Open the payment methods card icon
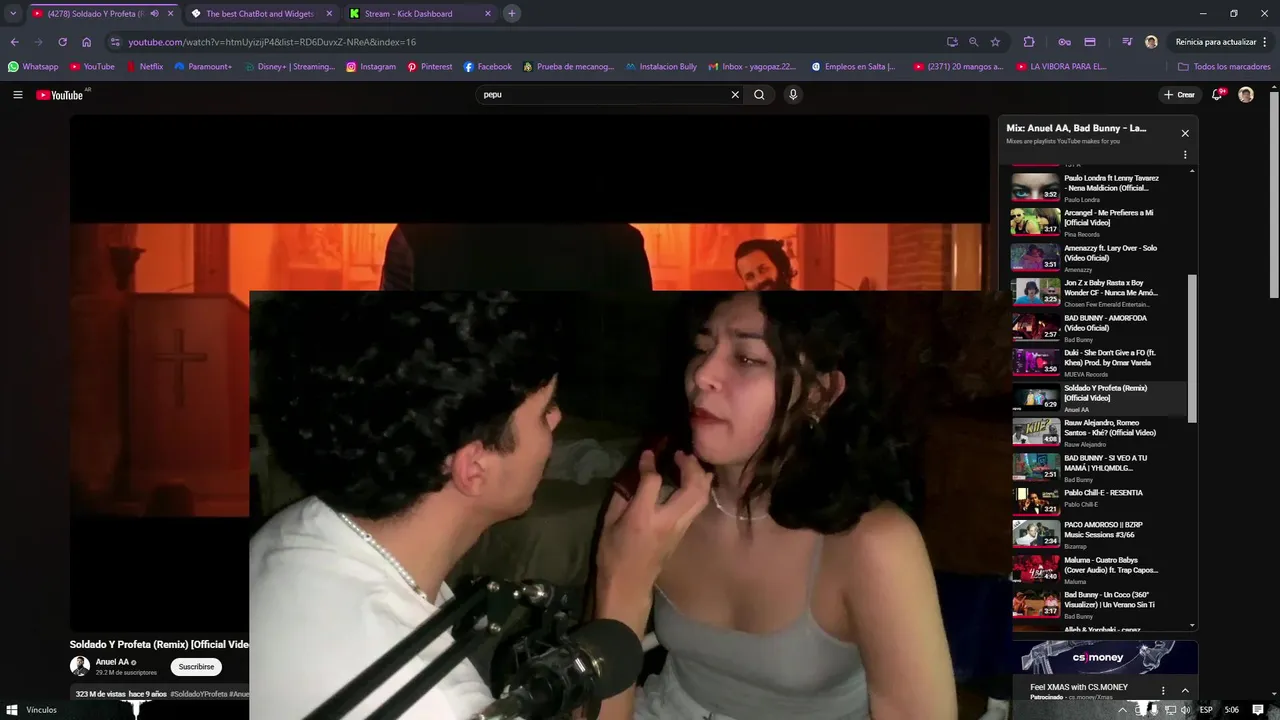 pos(1090,42)
